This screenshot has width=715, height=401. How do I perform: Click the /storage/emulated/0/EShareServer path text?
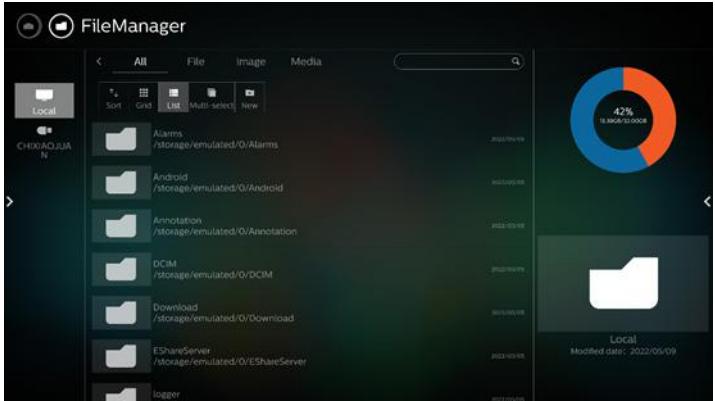pyautogui.click(x=230, y=362)
